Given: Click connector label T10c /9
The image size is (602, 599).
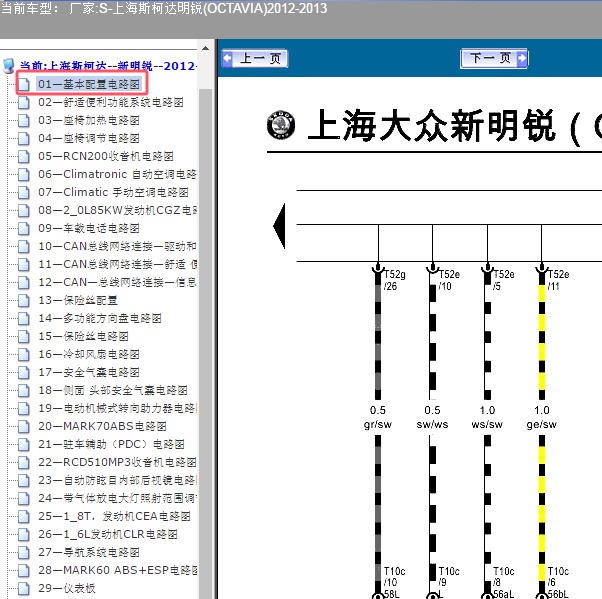Looking at the screenshot, I should [x=449, y=577].
